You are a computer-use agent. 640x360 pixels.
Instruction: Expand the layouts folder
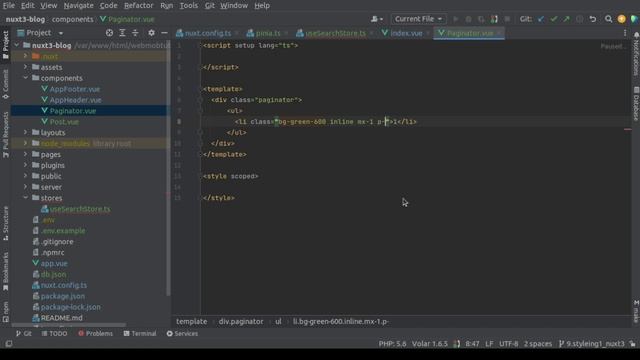click(x=26, y=132)
